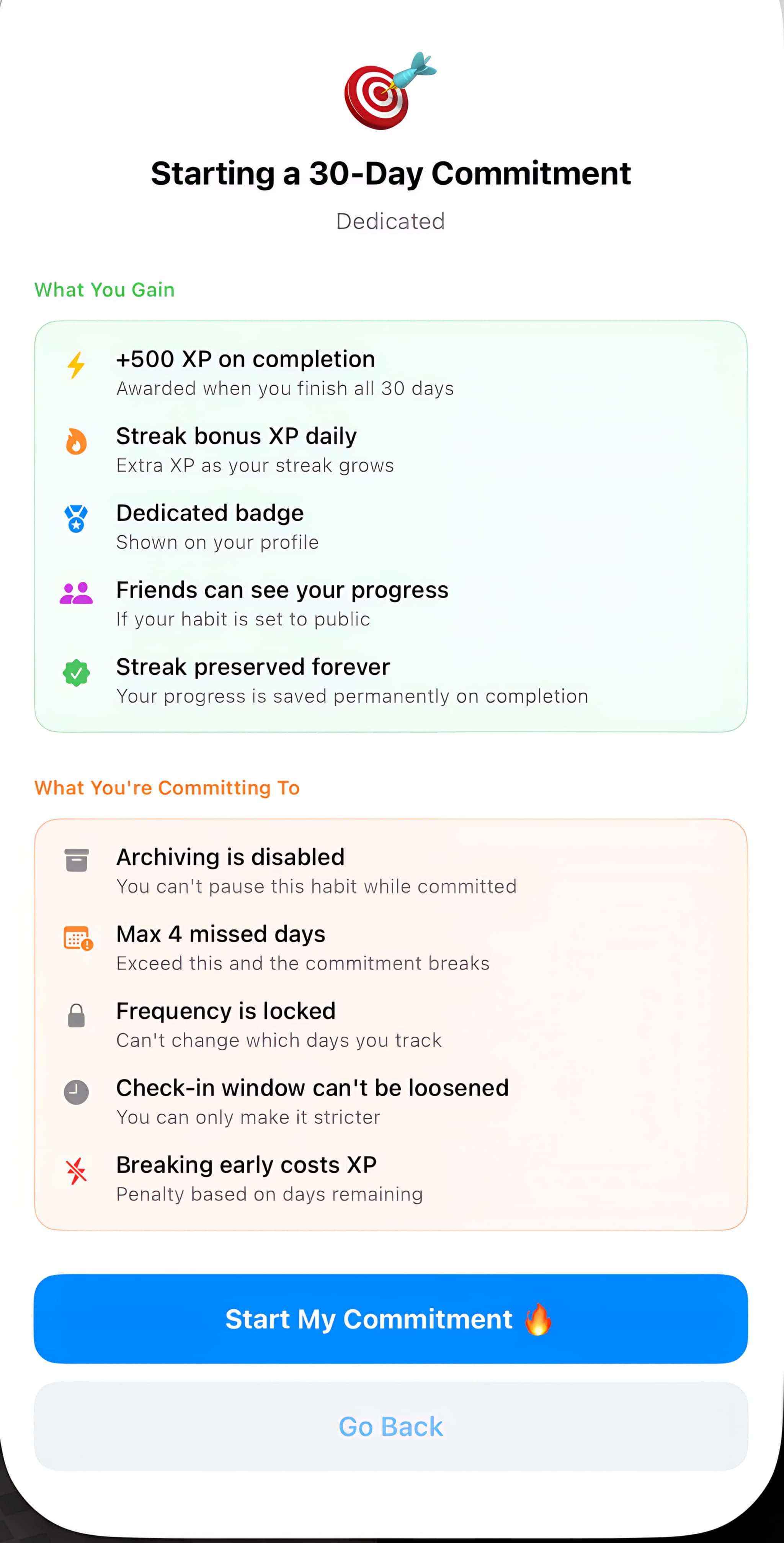
Task: Tap the Breaking early costs XP item
Action: 390,1178
